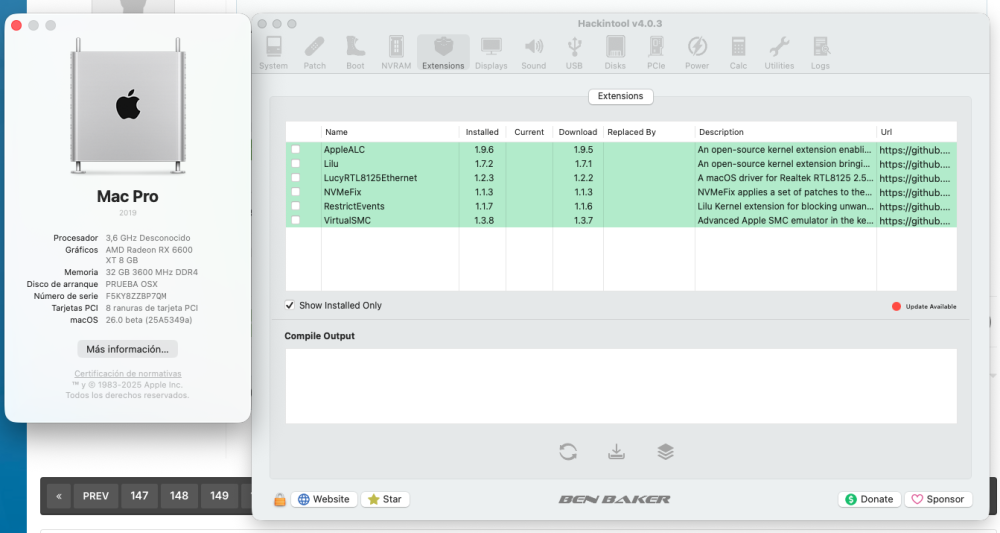The image size is (1000, 533).
Task: Tick the AppleALC checkbox
Action: [x=295, y=149]
